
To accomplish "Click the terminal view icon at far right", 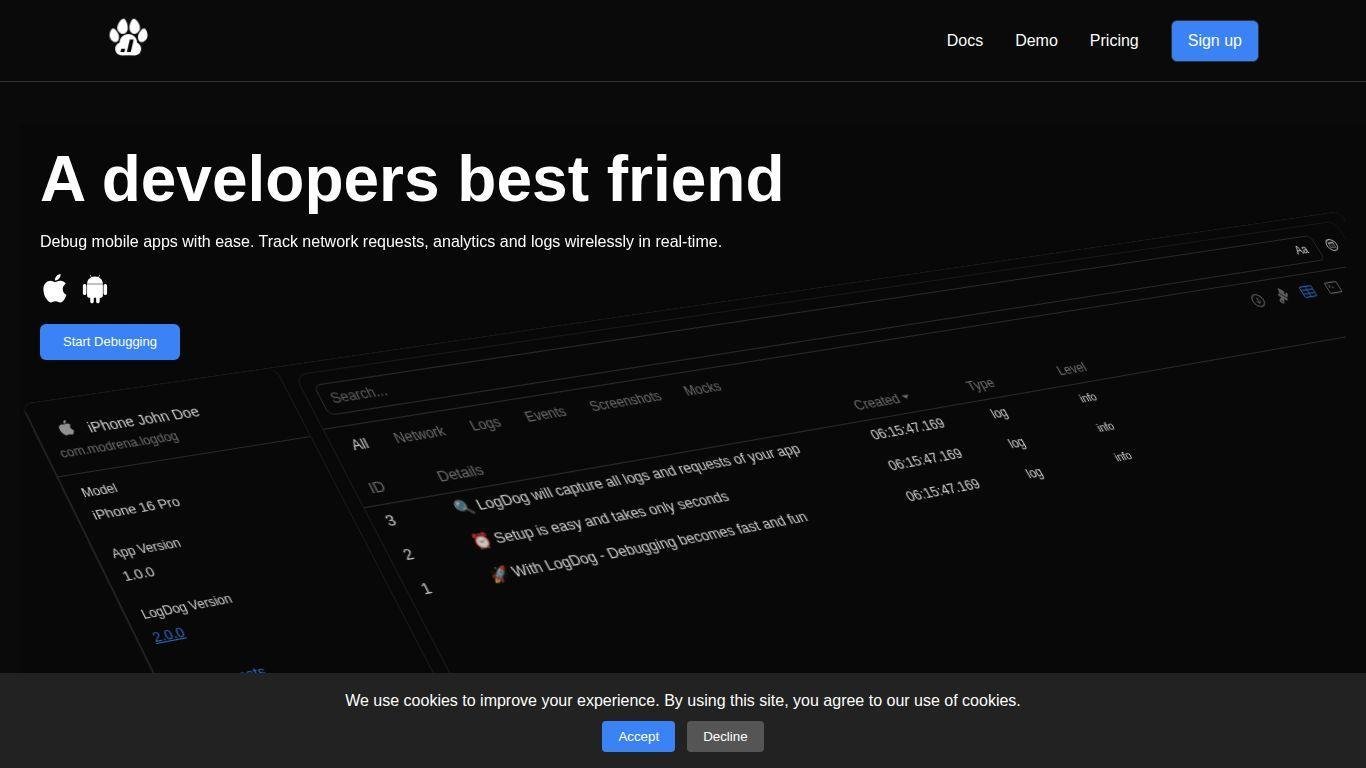I will (x=1333, y=288).
